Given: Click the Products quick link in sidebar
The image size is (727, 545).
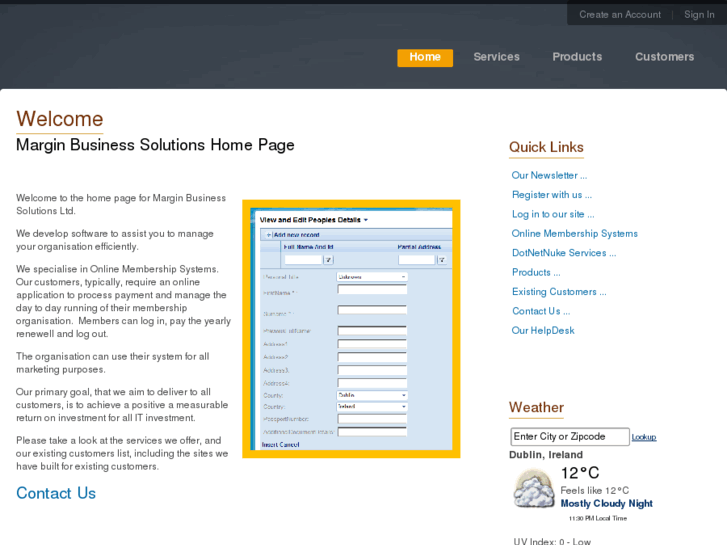Looking at the screenshot, I should (536, 273).
